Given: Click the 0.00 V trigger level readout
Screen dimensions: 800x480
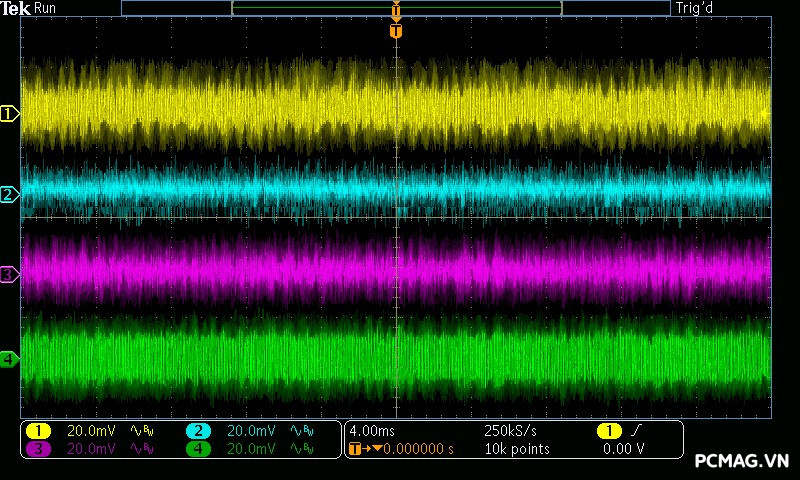Looking at the screenshot, I should click(x=623, y=449).
